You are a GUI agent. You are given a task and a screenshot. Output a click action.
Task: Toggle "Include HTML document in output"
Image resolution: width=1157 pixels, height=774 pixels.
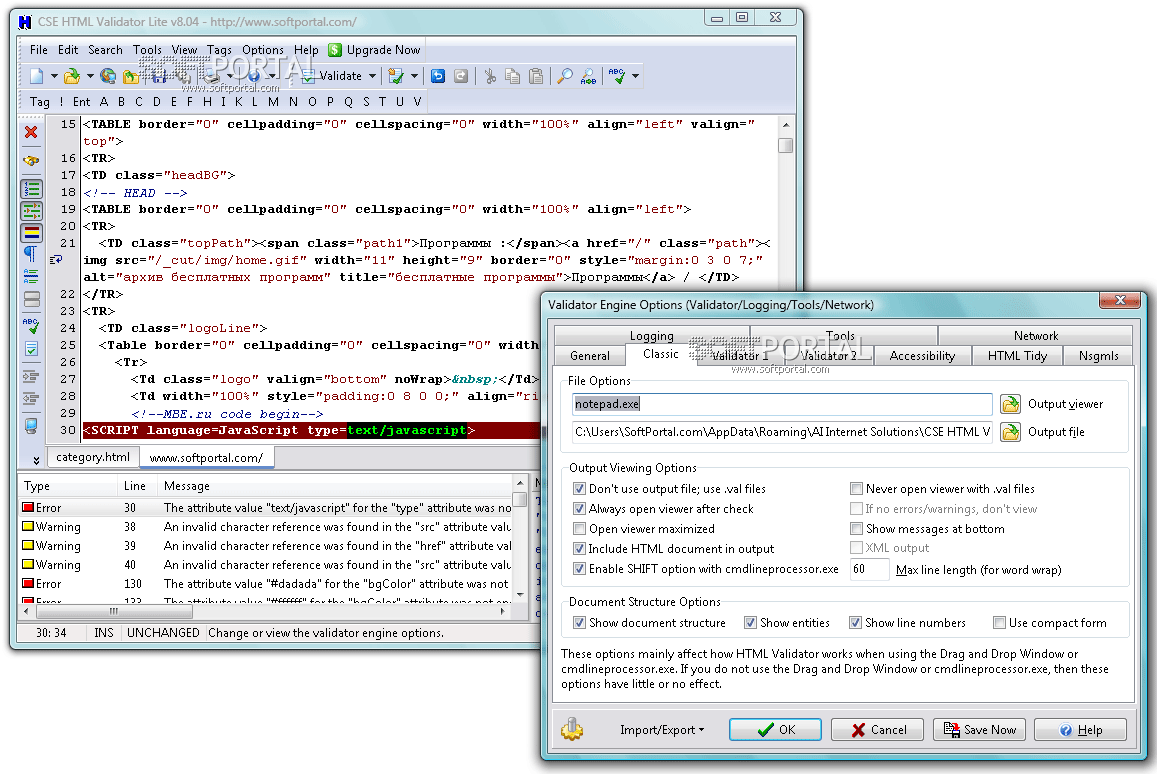[x=579, y=548]
